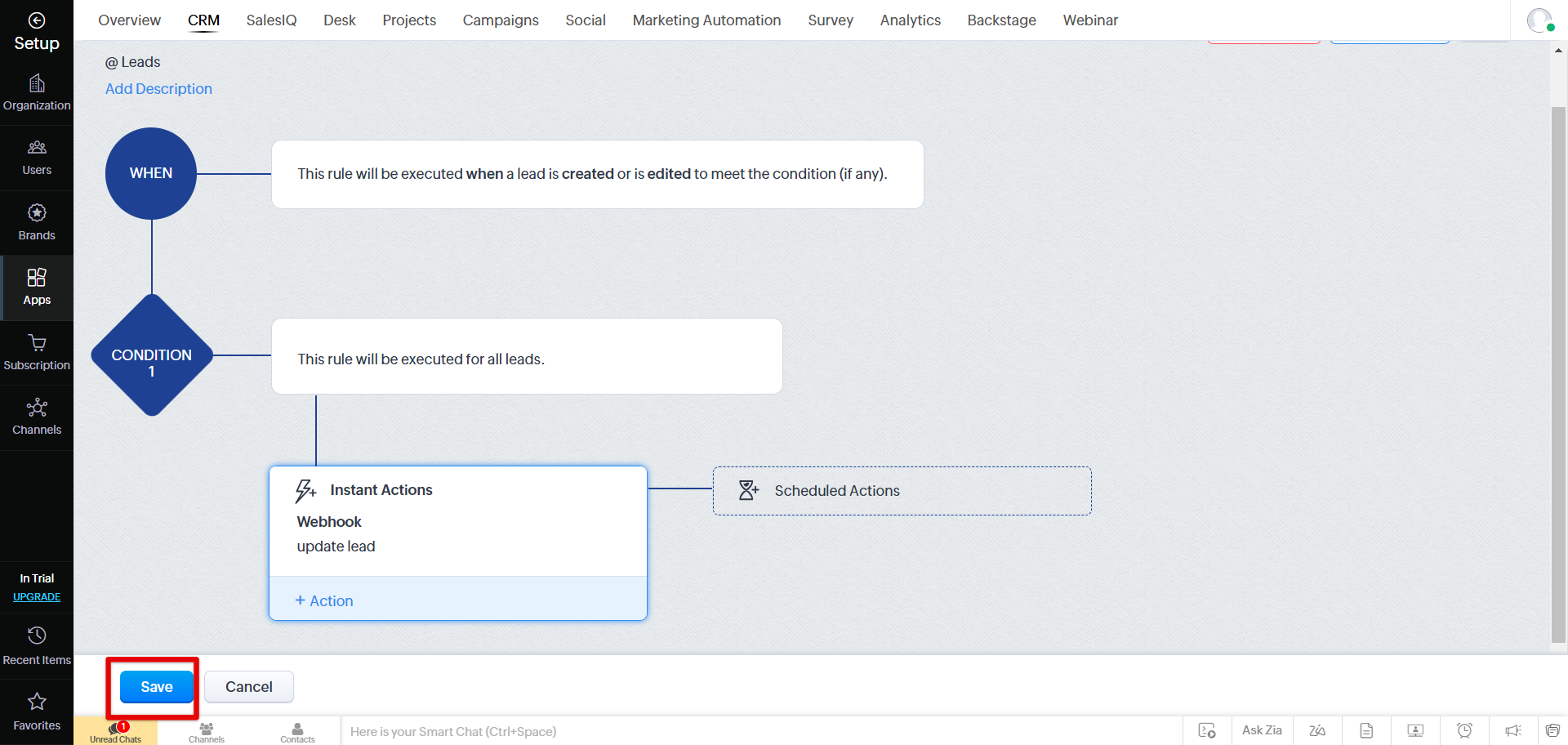Open the 'update lead' webhook action

pos(336,546)
